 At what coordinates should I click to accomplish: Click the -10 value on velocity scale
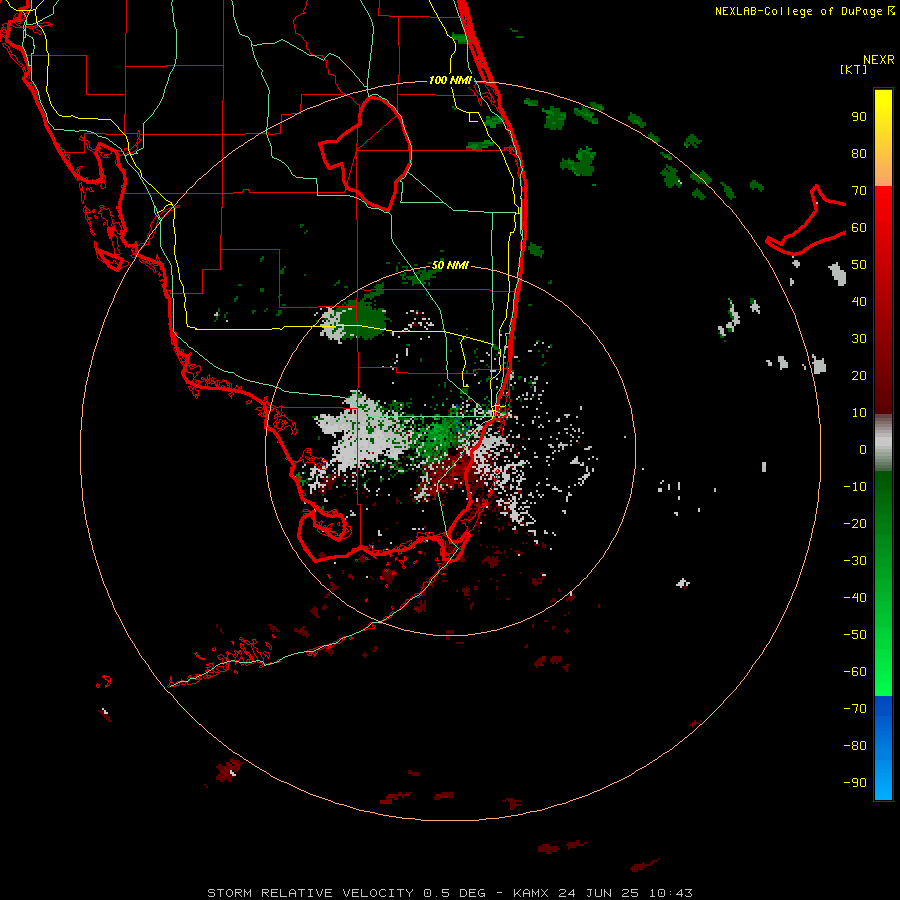point(855,487)
